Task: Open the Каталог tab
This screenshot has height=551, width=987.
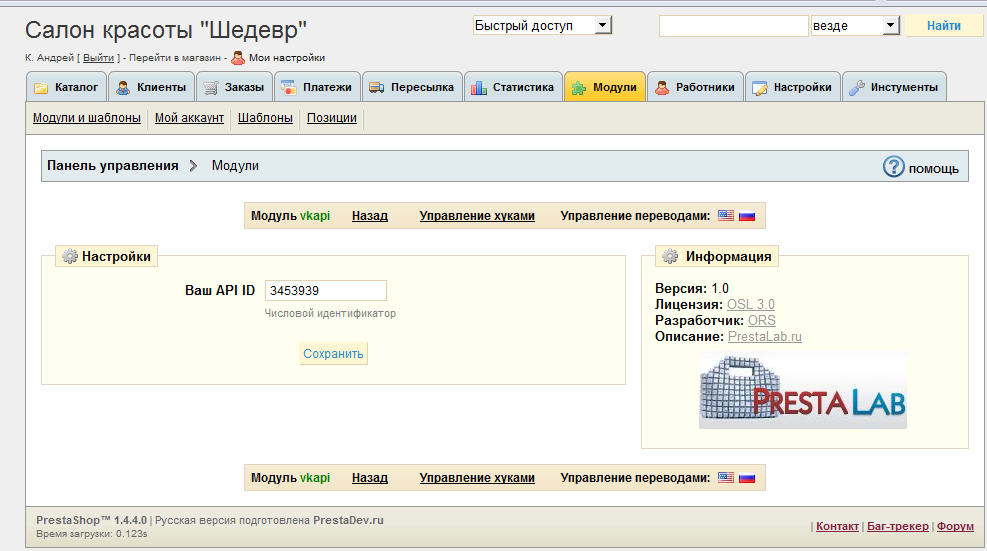Action: 67,87
